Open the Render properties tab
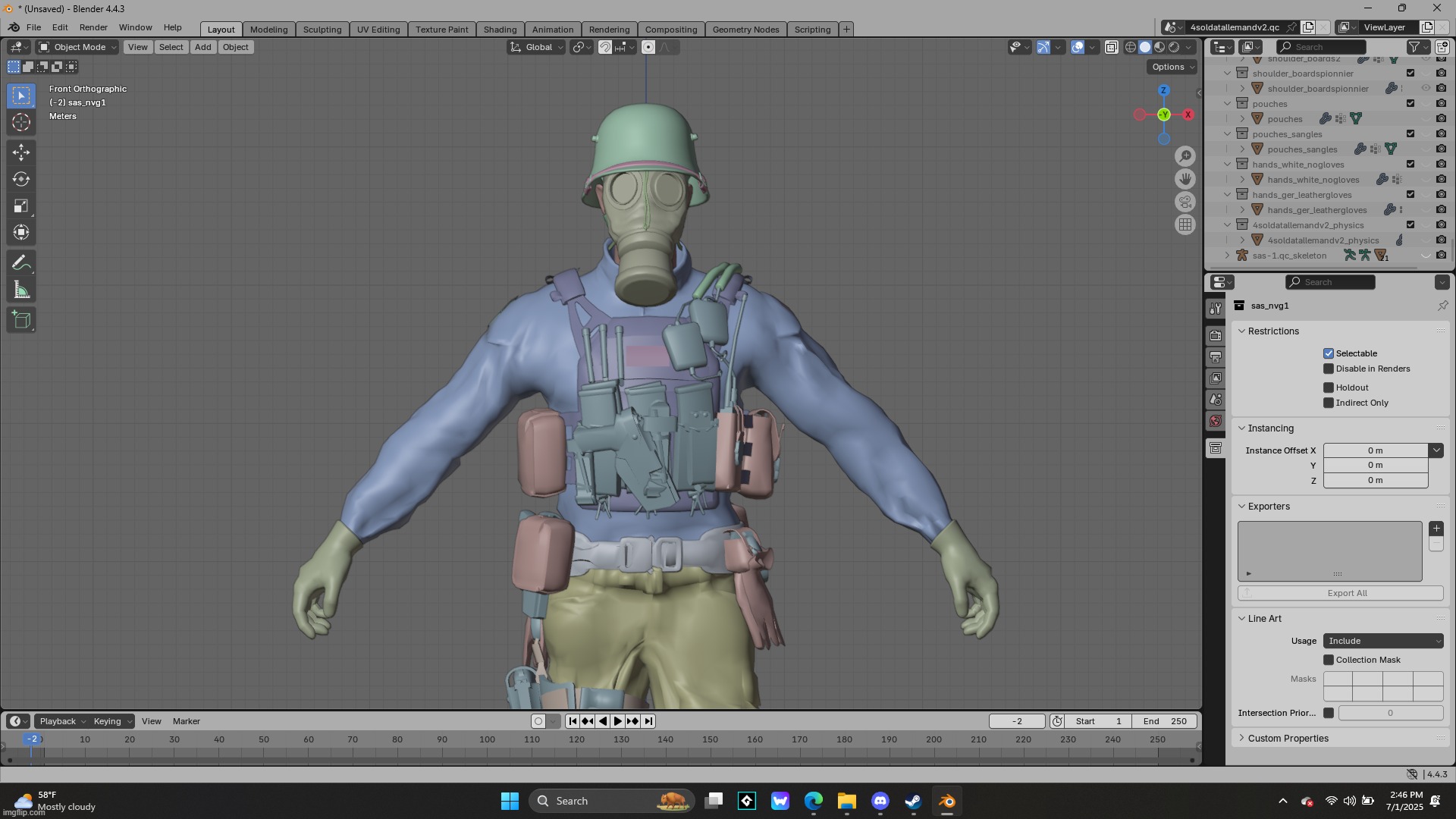Screen dimensions: 1456x819 (1216, 336)
